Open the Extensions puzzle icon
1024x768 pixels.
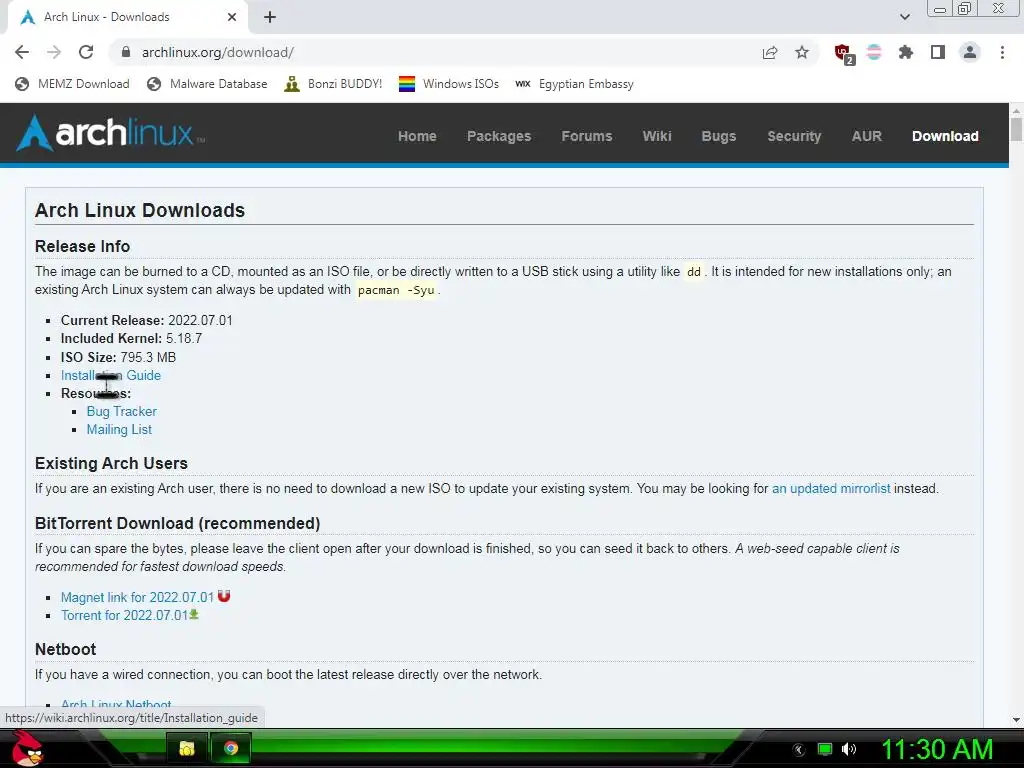tap(906, 52)
